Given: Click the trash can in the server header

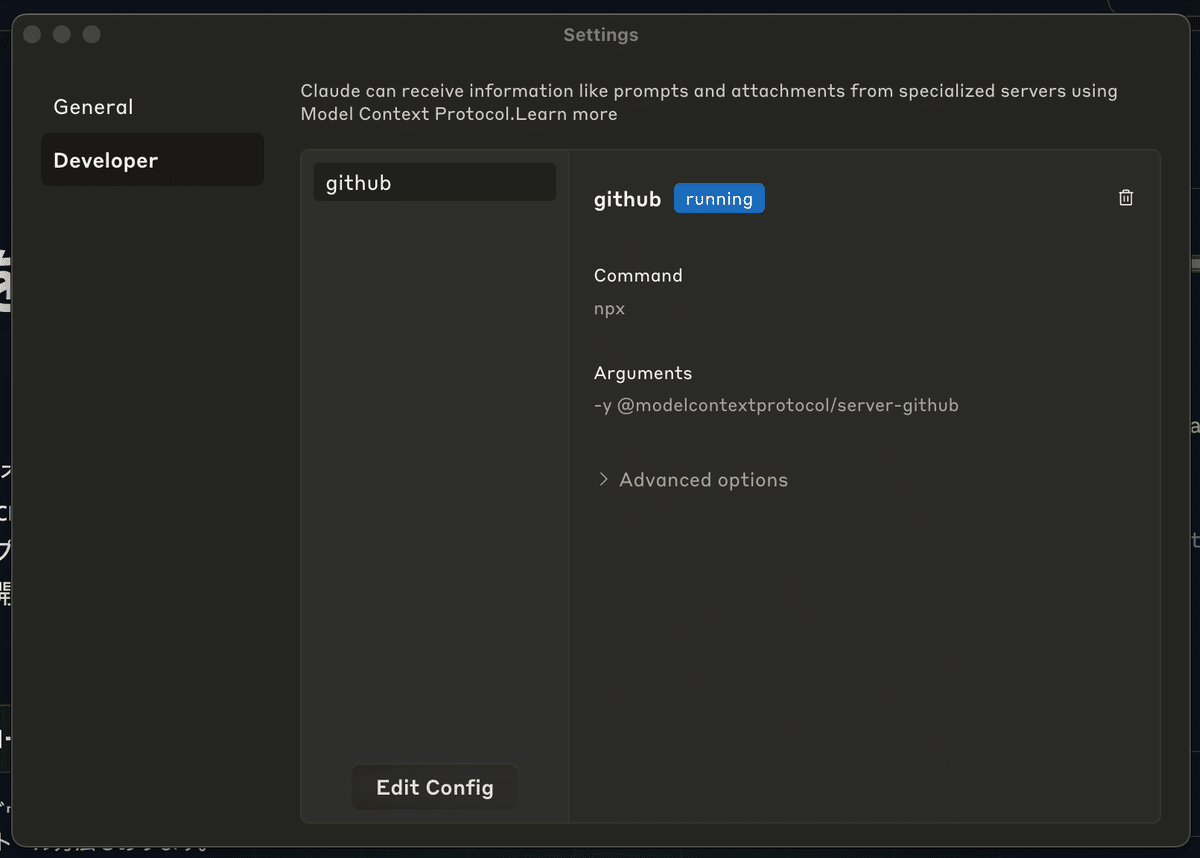Looking at the screenshot, I should 1125,197.
